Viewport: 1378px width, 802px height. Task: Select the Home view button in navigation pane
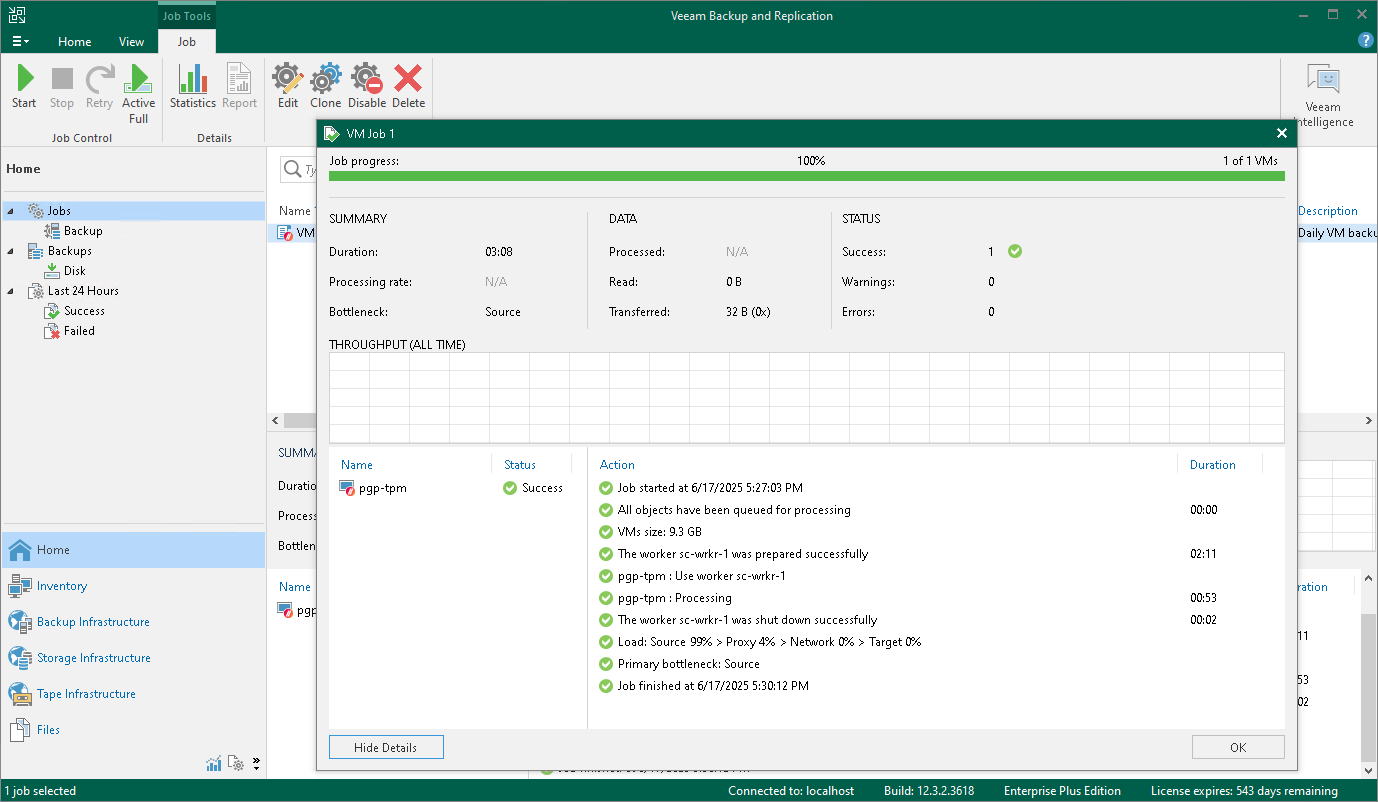[x=133, y=550]
